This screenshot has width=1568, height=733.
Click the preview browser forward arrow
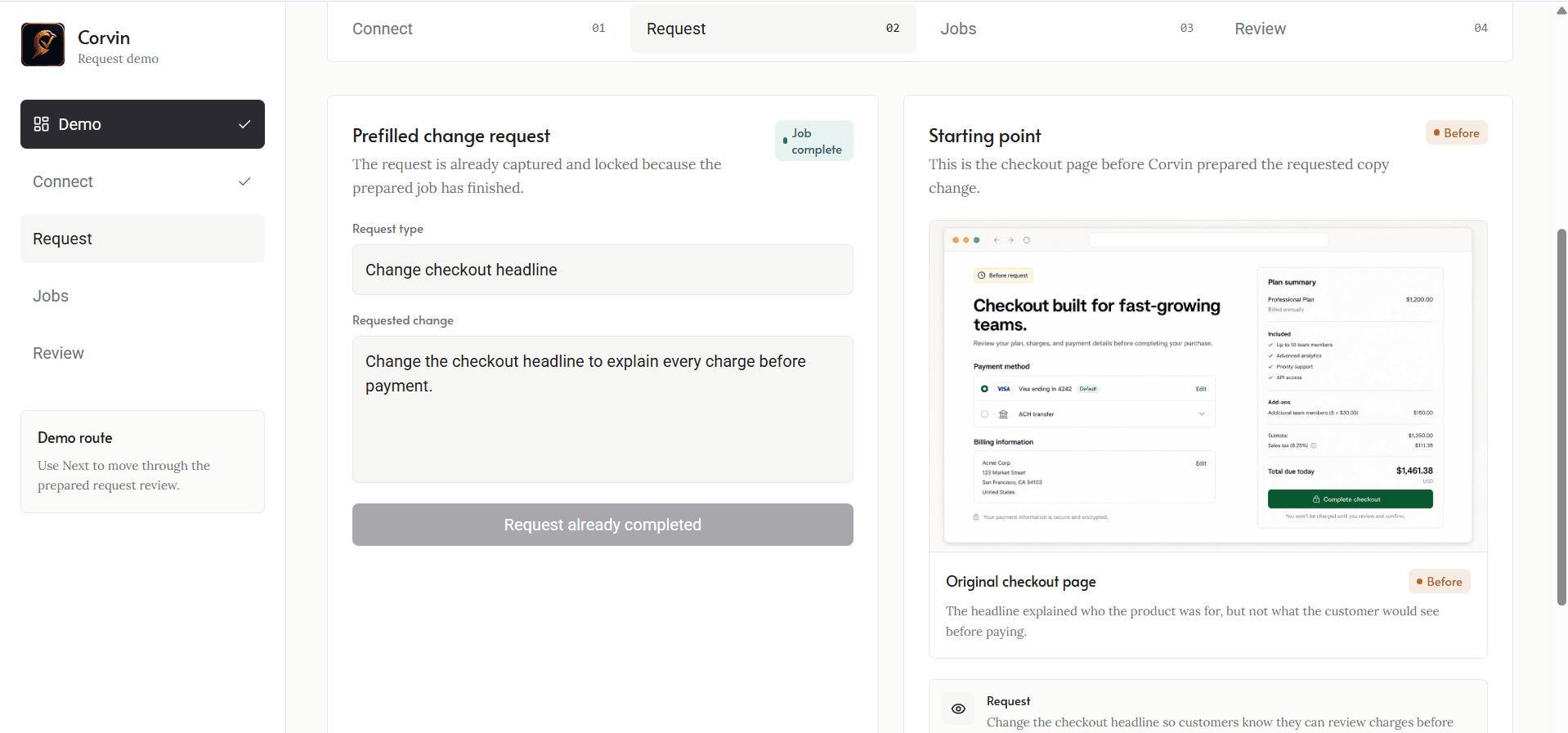point(1011,240)
